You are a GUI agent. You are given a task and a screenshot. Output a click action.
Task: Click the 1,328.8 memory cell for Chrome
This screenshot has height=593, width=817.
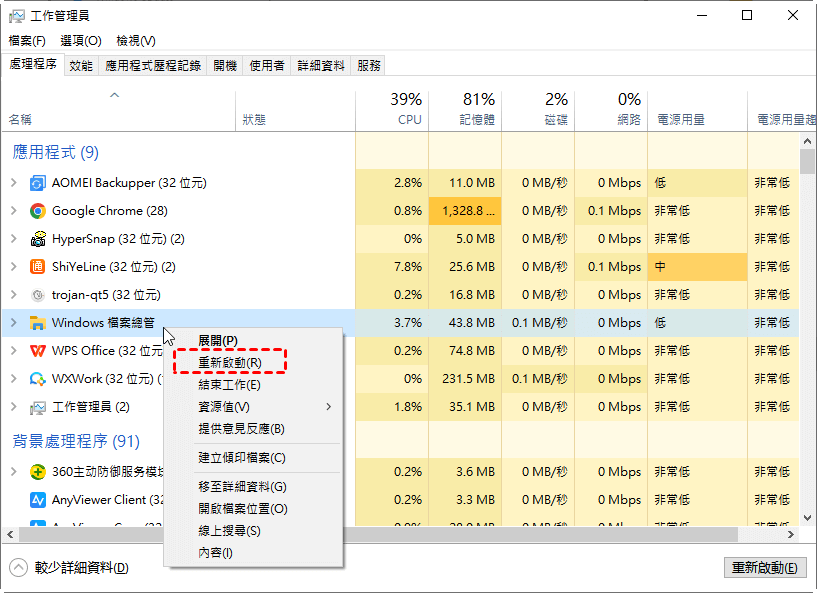click(465, 211)
